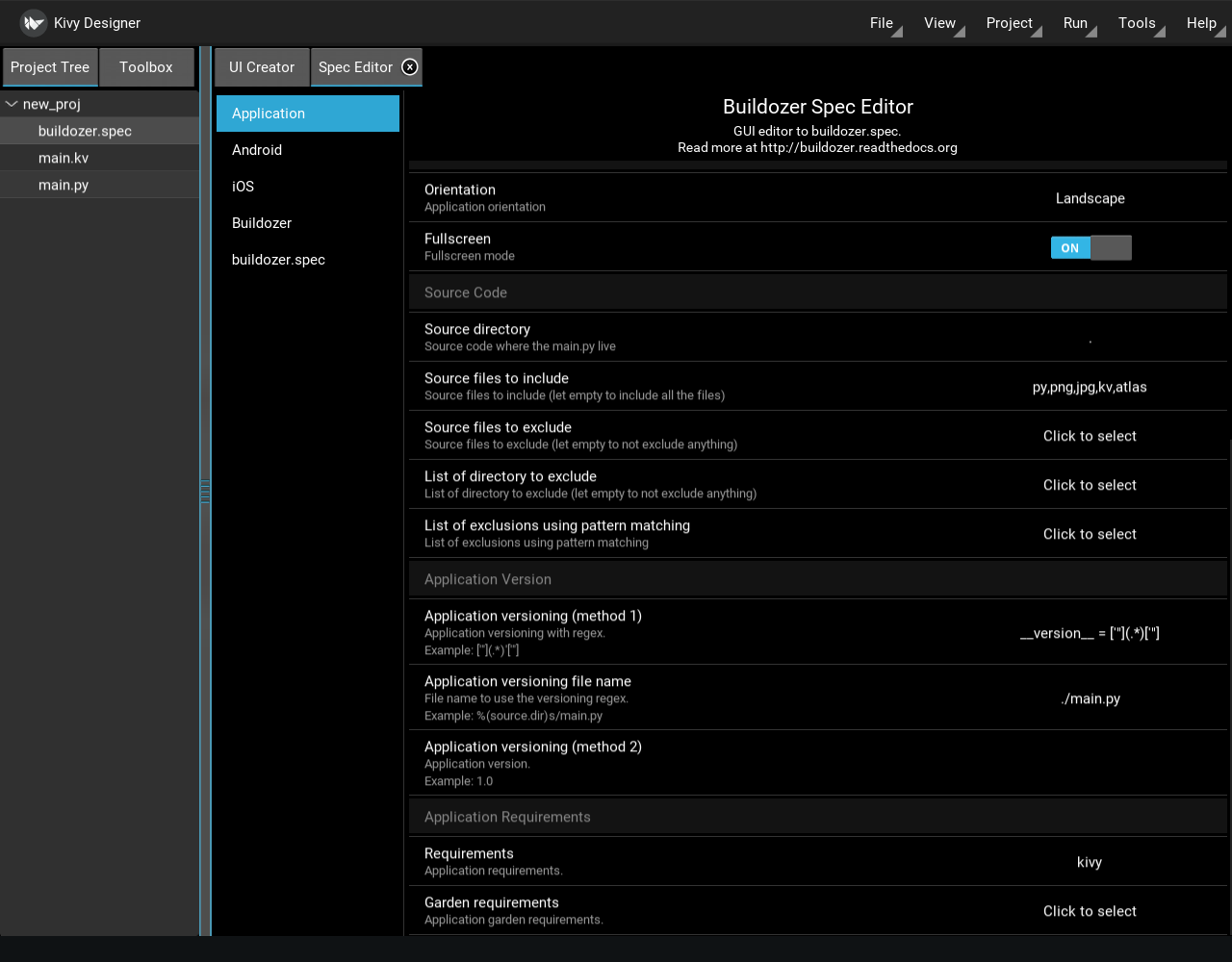Toggle the Fullscreen mode switch
This screenshot has width=1232, height=962.
pos(1091,248)
